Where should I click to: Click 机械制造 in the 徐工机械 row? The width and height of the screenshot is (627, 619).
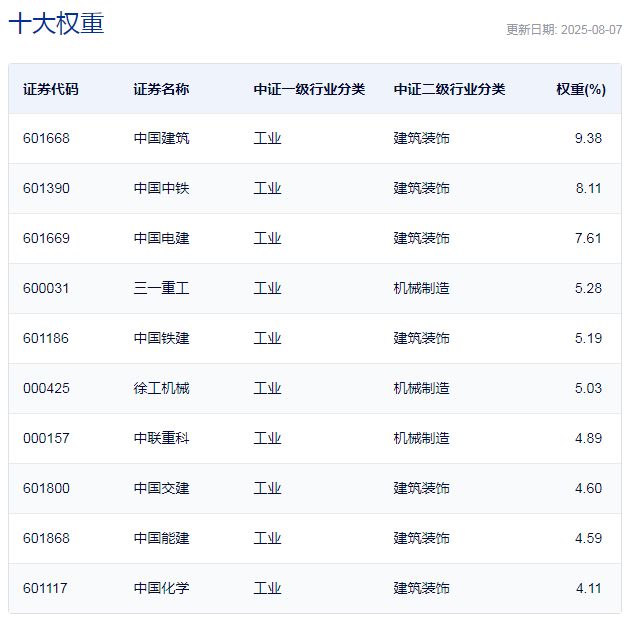coord(421,388)
